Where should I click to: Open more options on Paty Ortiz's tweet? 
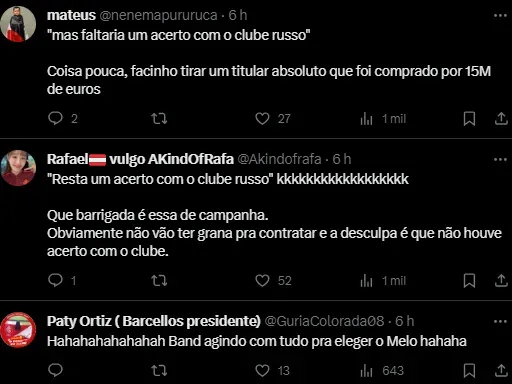(500, 321)
